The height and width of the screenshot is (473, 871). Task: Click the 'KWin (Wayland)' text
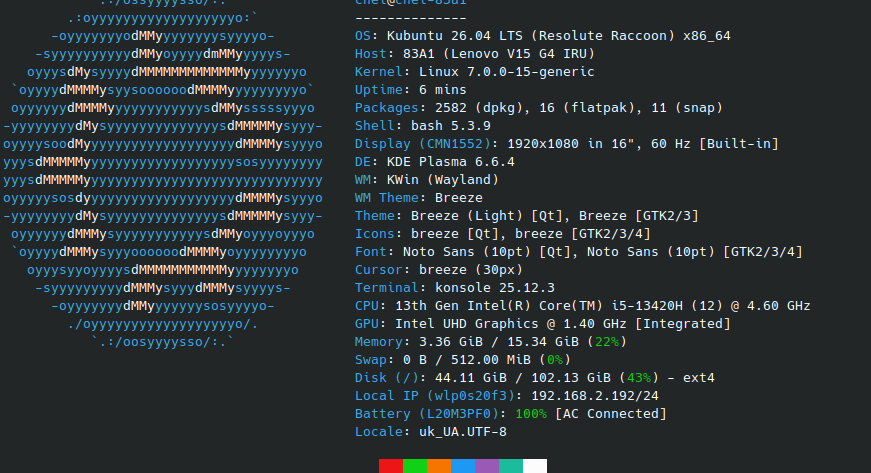point(443,180)
